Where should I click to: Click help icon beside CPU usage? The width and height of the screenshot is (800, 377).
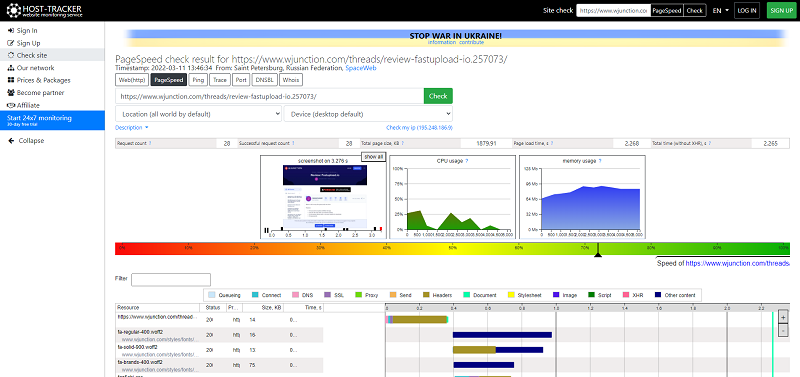click(x=467, y=161)
